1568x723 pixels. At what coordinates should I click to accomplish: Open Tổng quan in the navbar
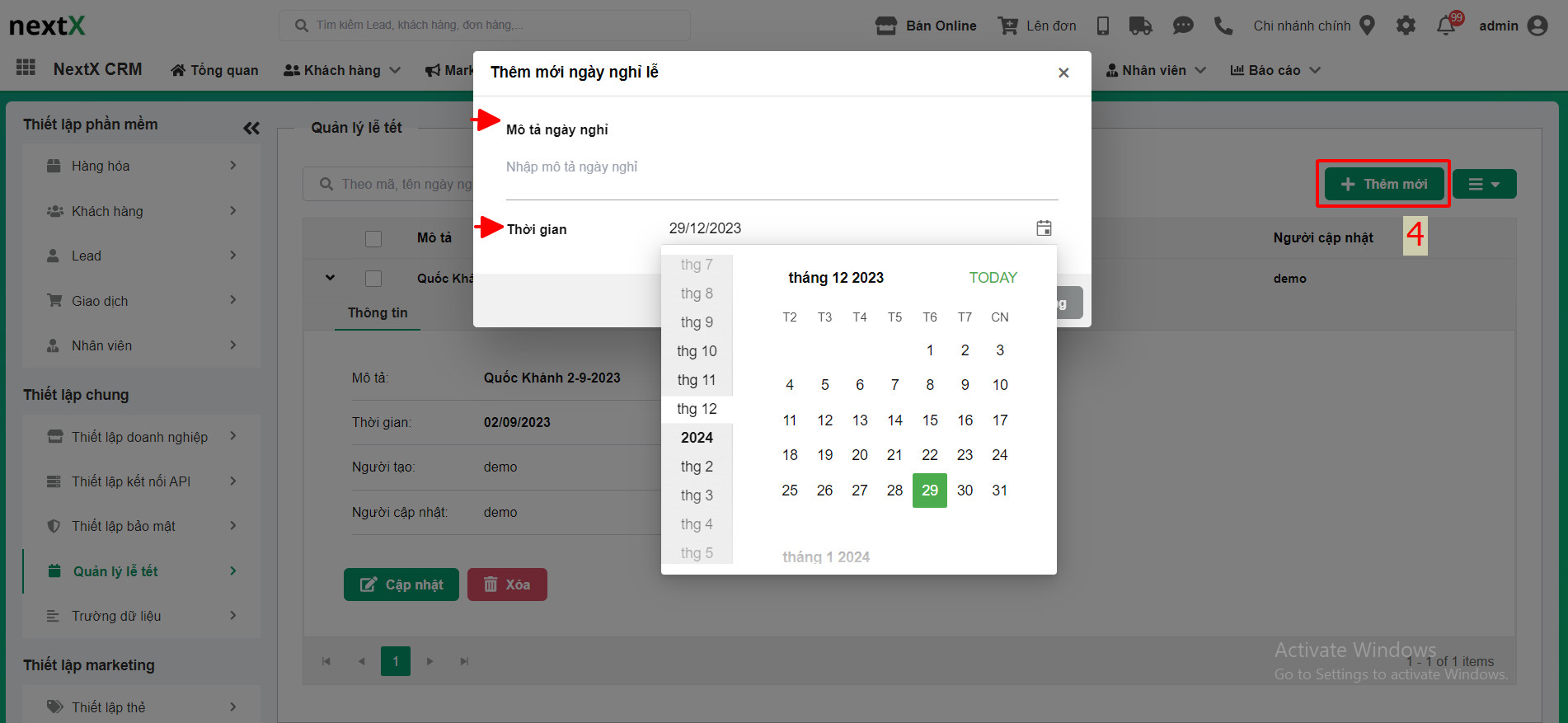(x=214, y=70)
